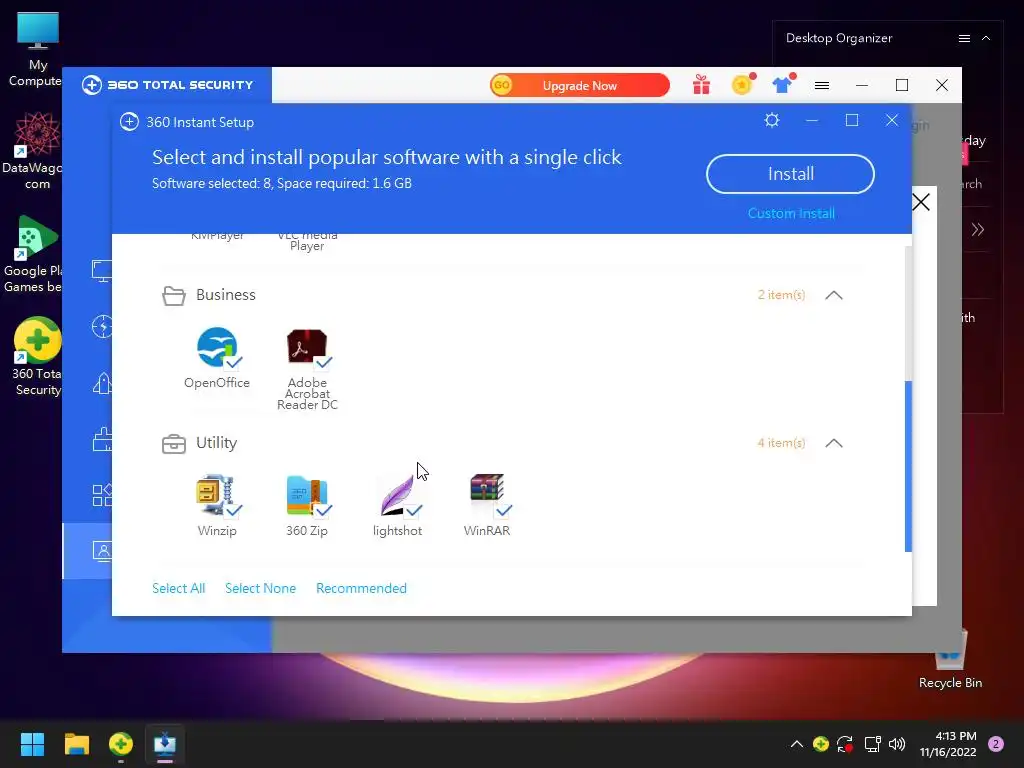Image resolution: width=1024 pixels, height=768 pixels.
Task: Uncheck the lightshot checkbox
Action: [x=413, y=510]
